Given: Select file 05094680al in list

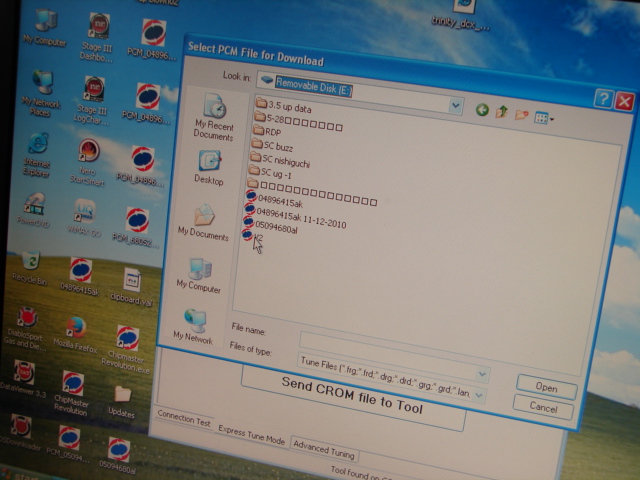Looking at the screenshot, I should click(270, 225).
